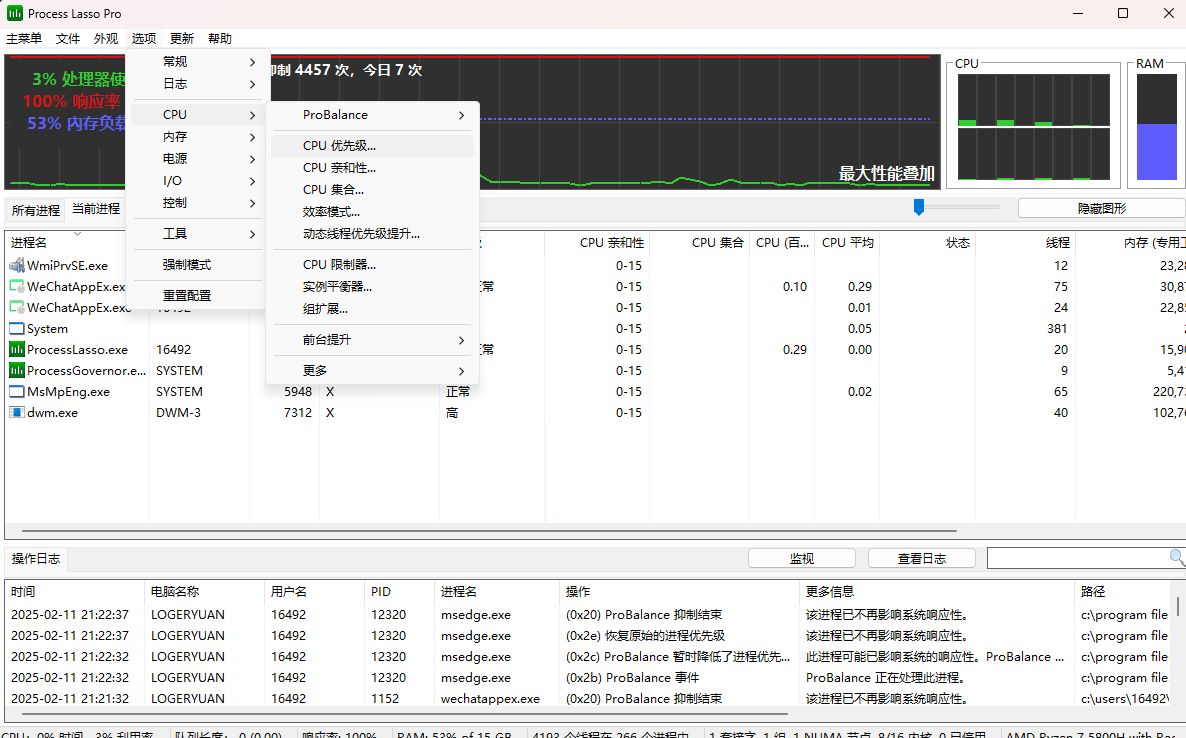Click the System process icon
Viewport: 1186px width, 738px height.
17,329
